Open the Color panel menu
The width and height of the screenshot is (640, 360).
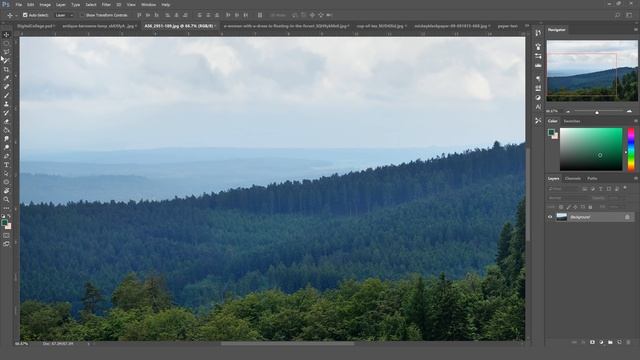click(636, 121)
